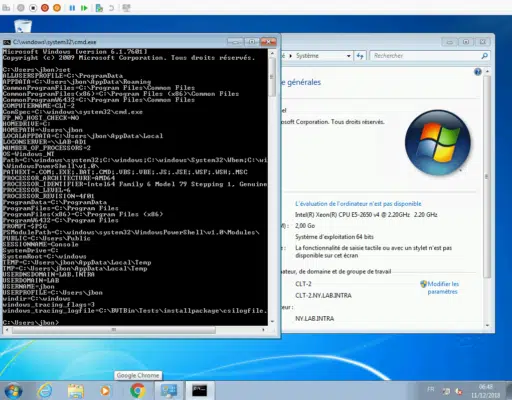
Task: Click the volume tray icon with red X
Action: [460, 391]
